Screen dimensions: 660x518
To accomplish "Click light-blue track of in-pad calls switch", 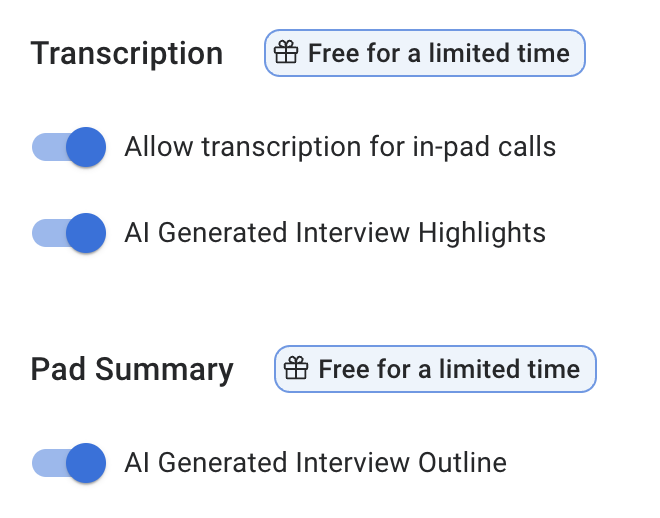I will coord(46,148).
